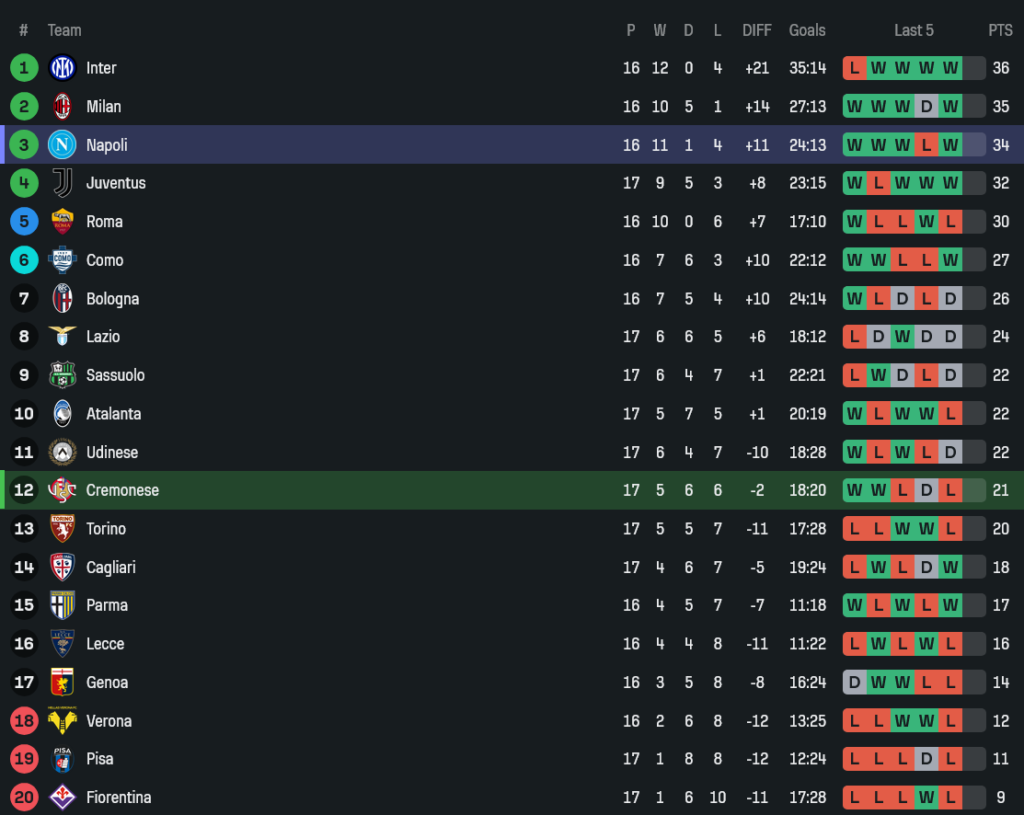Open the Cremonese team name link
Image resolution: width=1024 pixels, height=815 pixels.
(122, 490)
